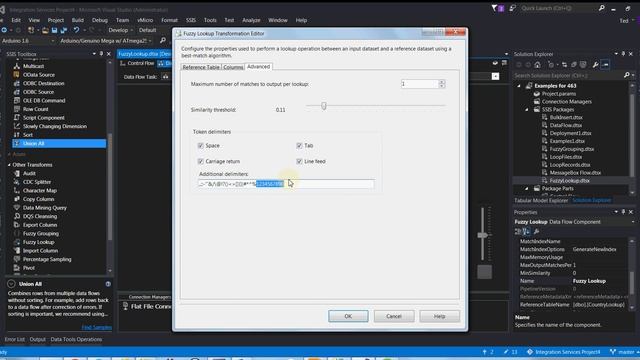
Task: Click the Data Mining Query icon
Action: point(17,208)
